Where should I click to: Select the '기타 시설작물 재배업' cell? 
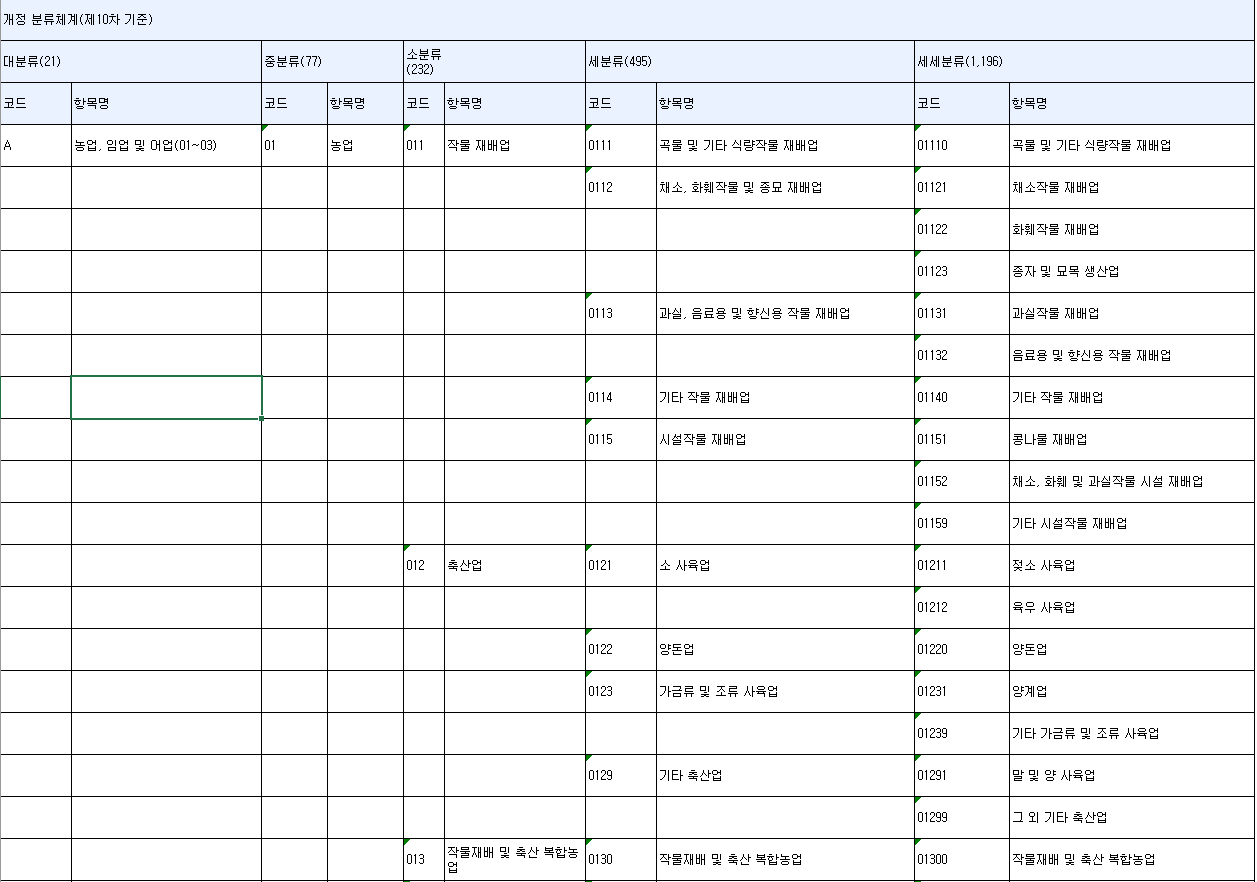[x=1133, y=523]
